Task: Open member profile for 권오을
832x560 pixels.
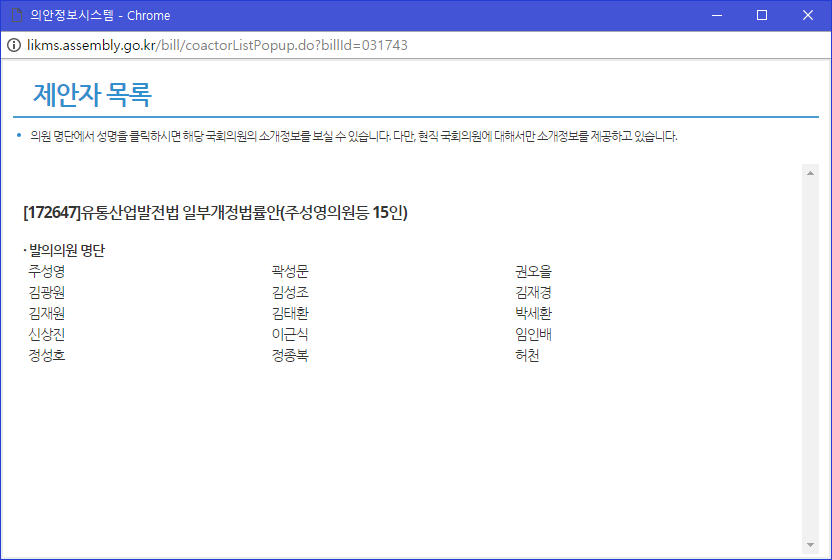Action: click(533, 271)
